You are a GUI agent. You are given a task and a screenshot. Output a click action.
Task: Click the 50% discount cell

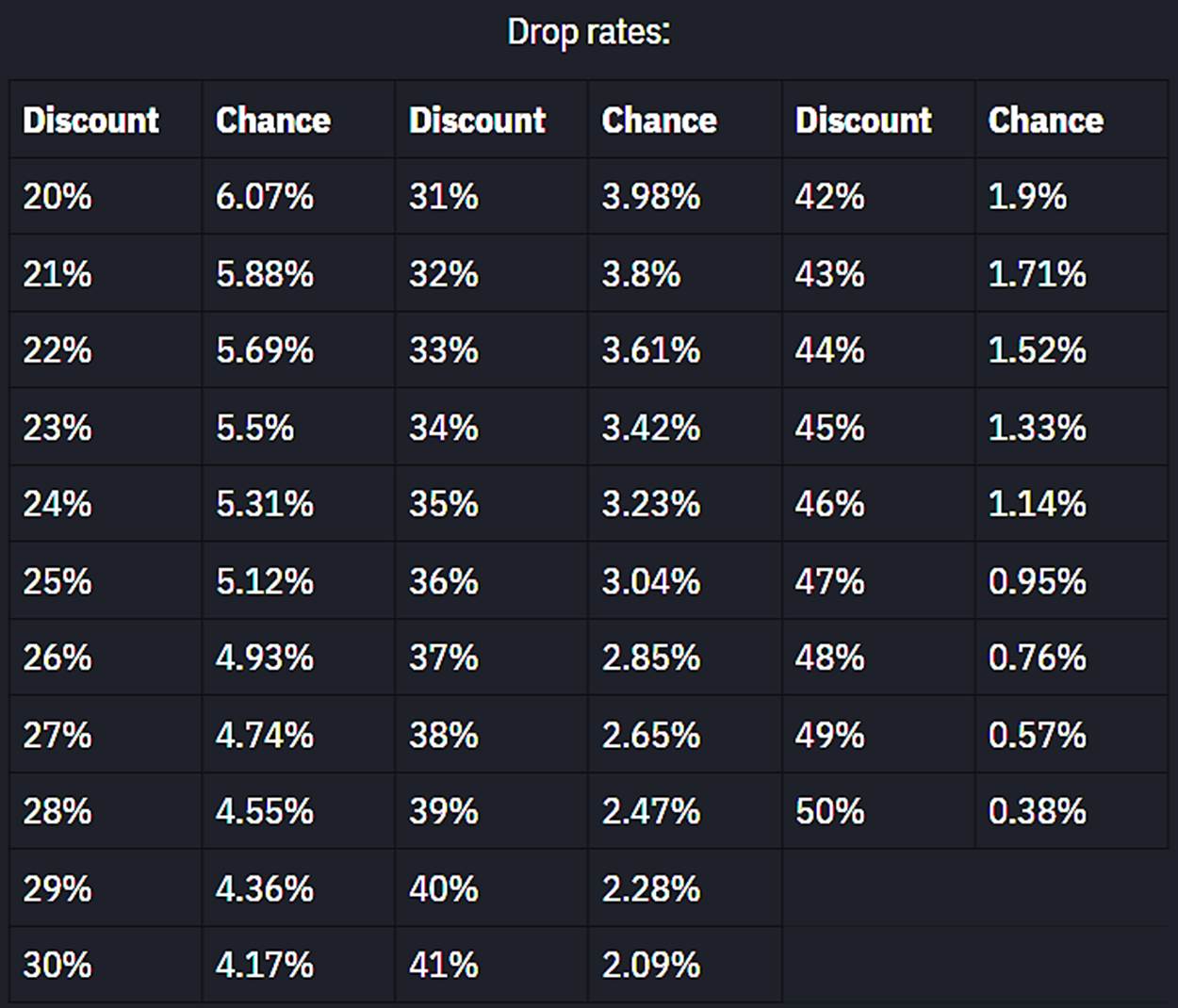(x=830, y=811)
